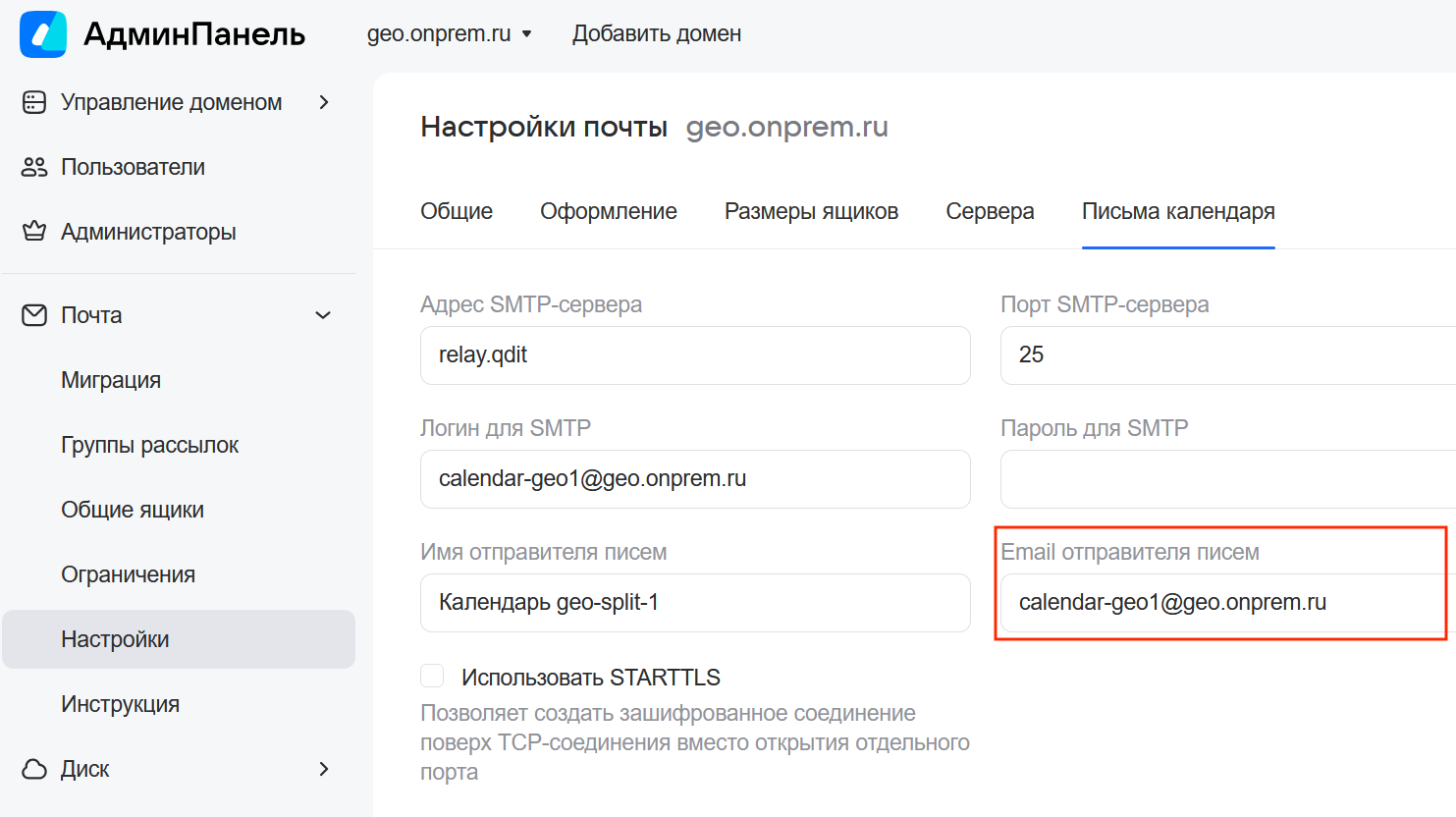Screen dimensions: 1456x817
Task: Click the АдминПанель logo icon
Action: [x=43, y=34]
